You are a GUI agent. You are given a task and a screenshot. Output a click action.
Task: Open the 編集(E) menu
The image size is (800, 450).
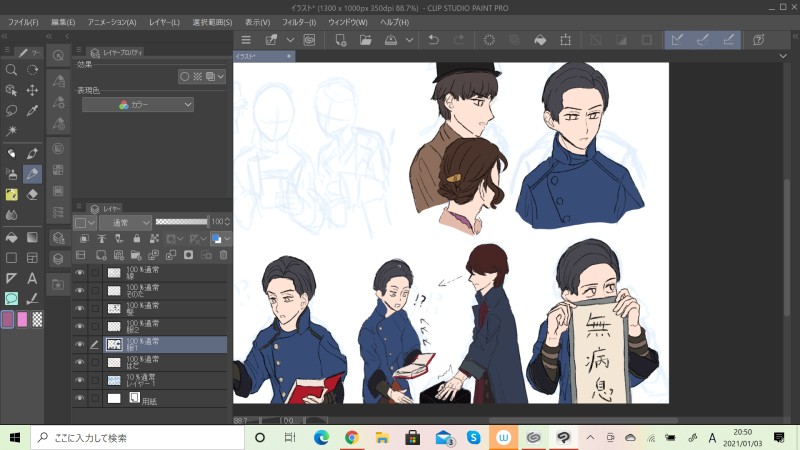click(63, 22)
